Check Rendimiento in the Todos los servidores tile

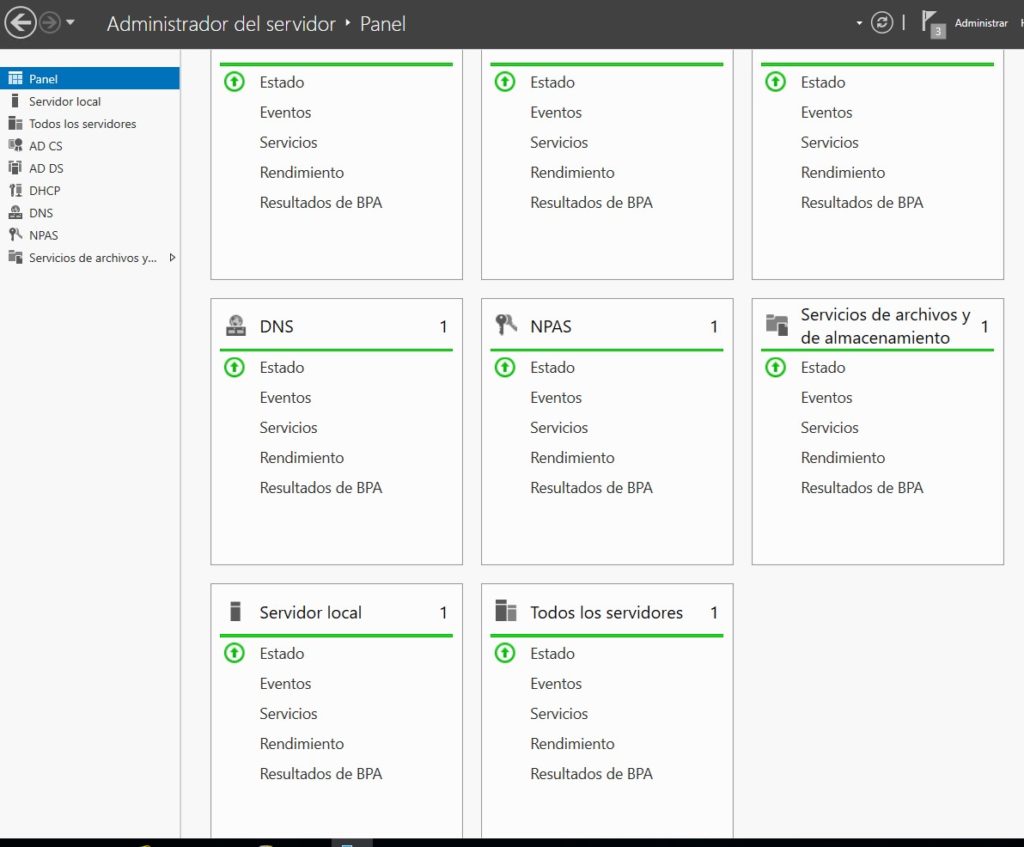pyautogui.click(x=572, y=743)
